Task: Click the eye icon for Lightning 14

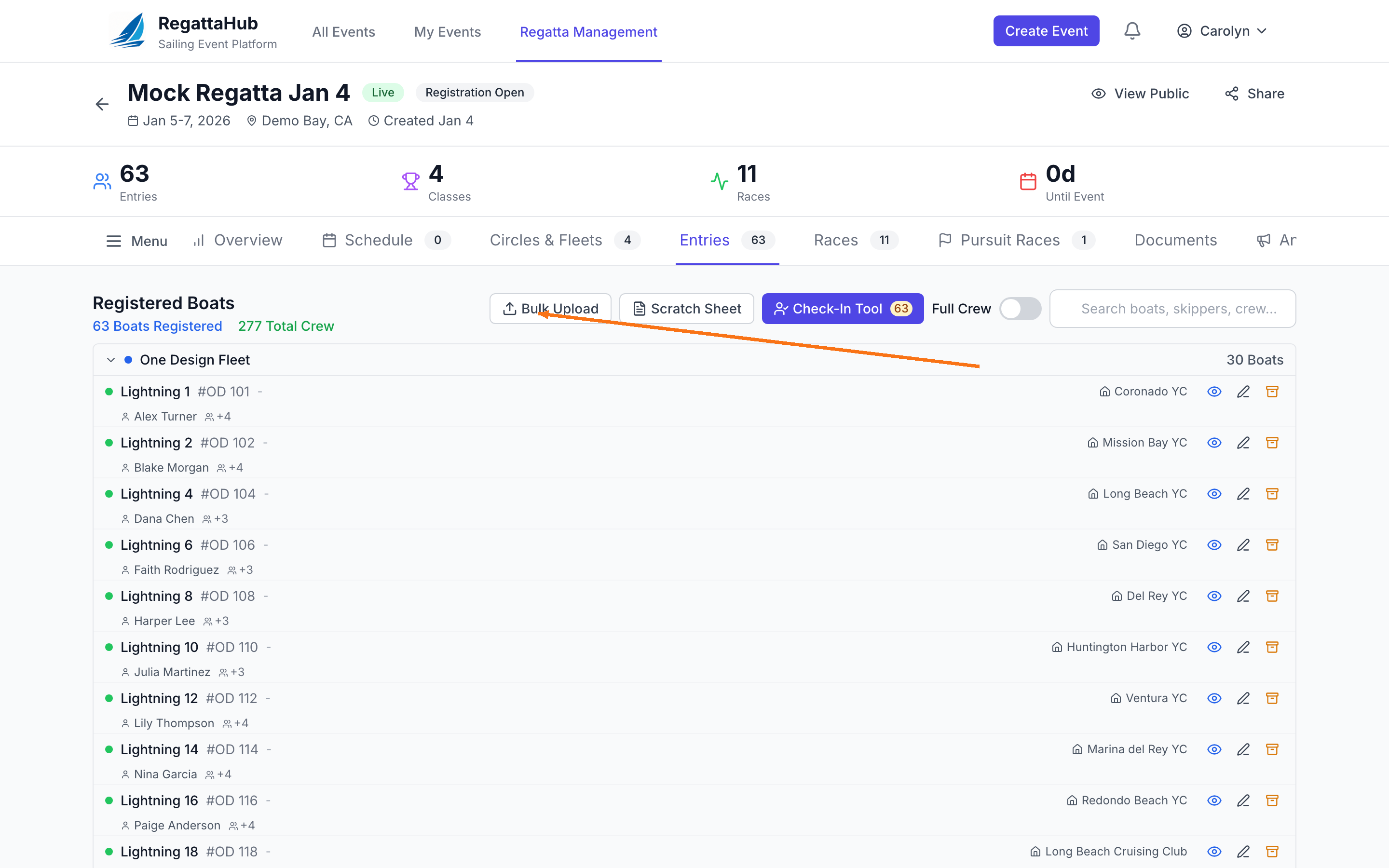Action: [1213, 749]
